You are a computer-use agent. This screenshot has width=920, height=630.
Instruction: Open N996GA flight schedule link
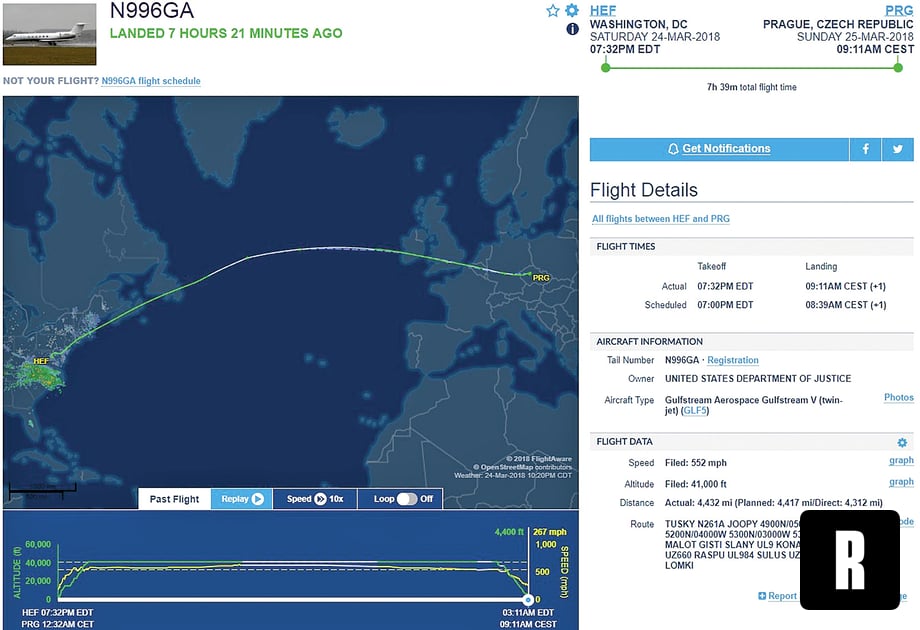coord(151,81)
